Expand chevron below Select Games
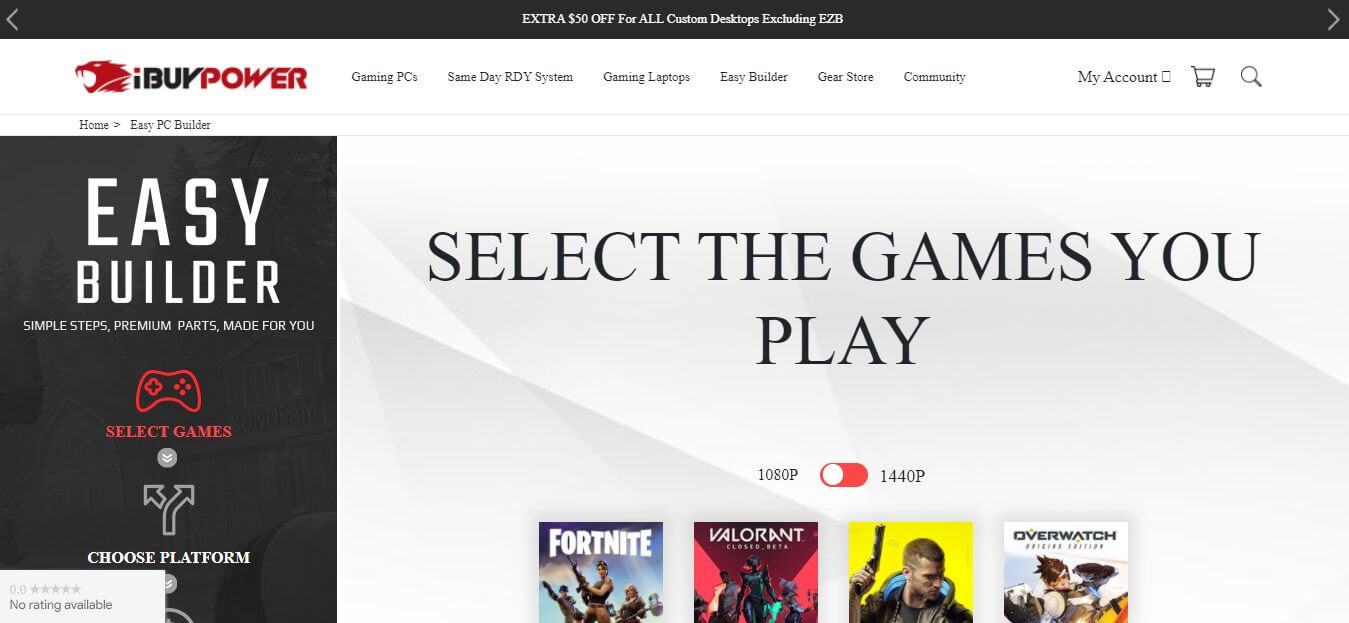This screenshot has width=1349, height=623. tap(167, 458)
